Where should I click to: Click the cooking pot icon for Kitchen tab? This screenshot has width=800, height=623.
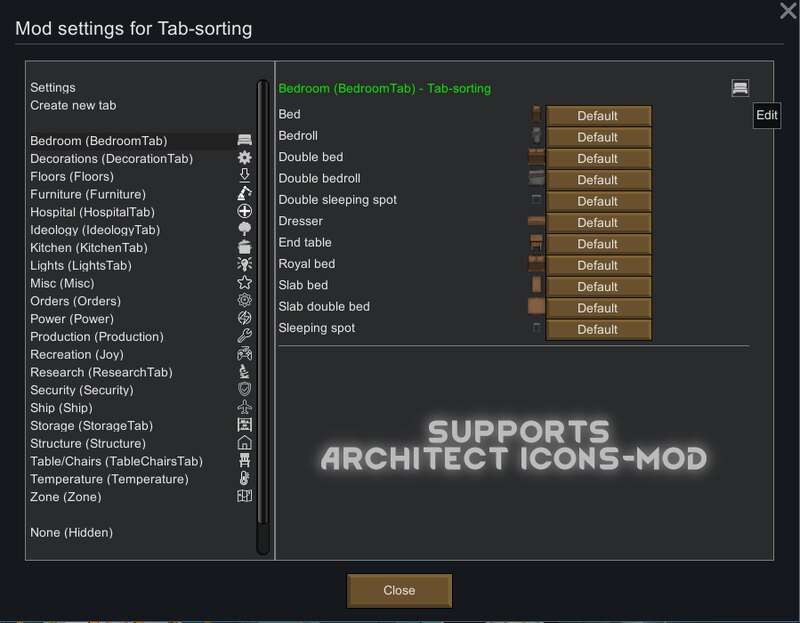point(244,247)
